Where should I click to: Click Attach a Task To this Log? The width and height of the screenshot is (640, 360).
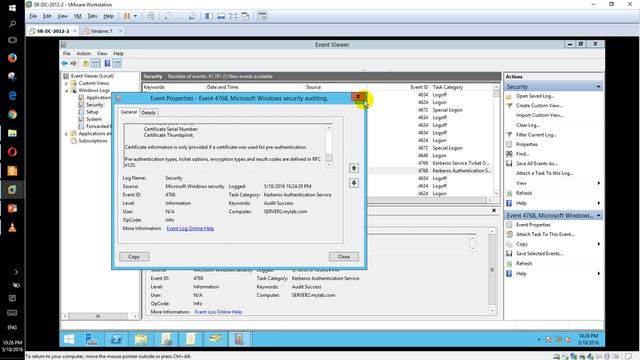pyautogui.click(x=544, y=173)
